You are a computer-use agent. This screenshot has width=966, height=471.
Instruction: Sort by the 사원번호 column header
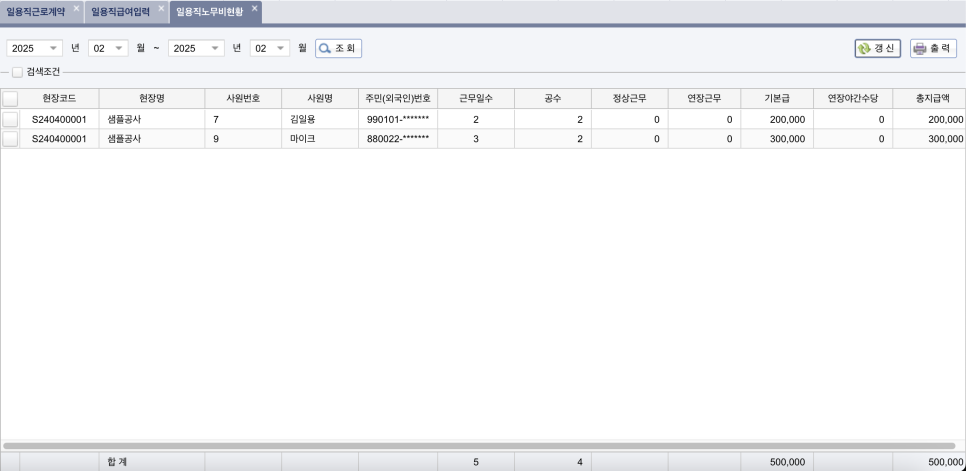tap(243, 99)
